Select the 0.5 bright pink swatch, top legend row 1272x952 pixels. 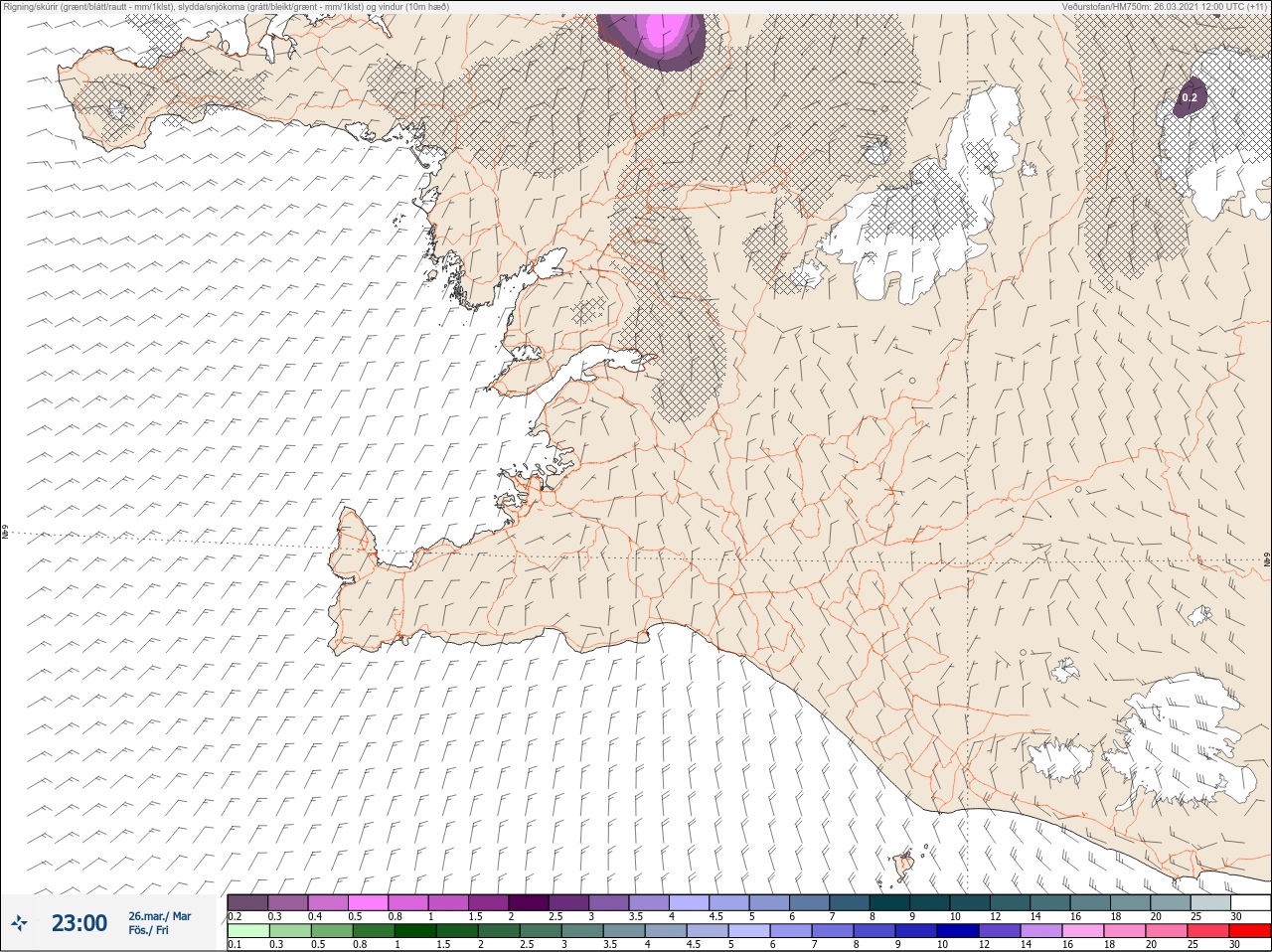[368, 902]
